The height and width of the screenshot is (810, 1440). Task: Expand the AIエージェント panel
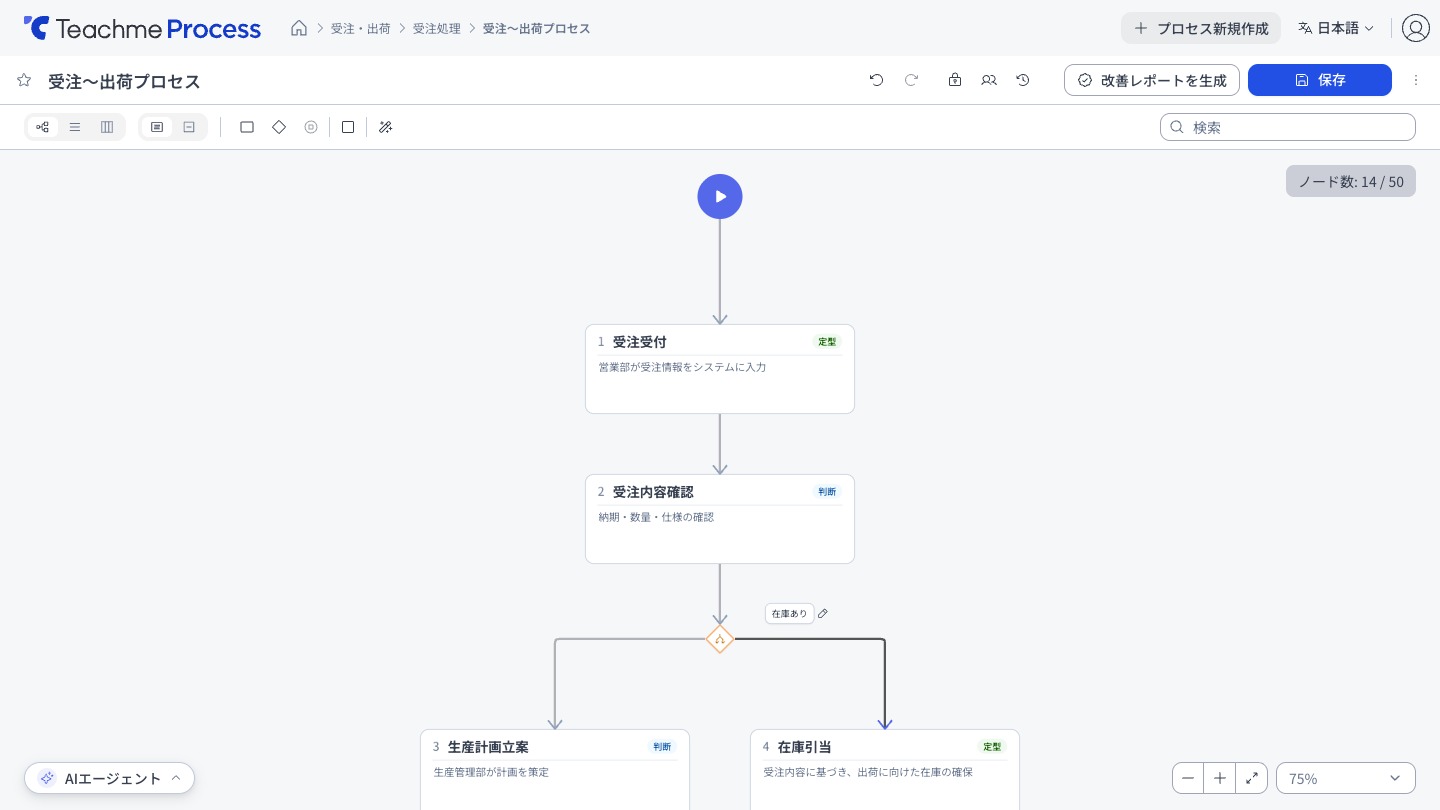tap(110, 778)
